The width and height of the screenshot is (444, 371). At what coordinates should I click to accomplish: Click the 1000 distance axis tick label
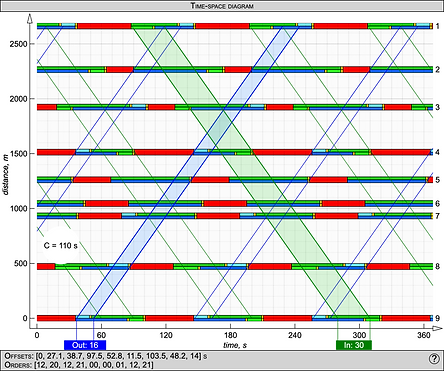(x=19, y=209)
